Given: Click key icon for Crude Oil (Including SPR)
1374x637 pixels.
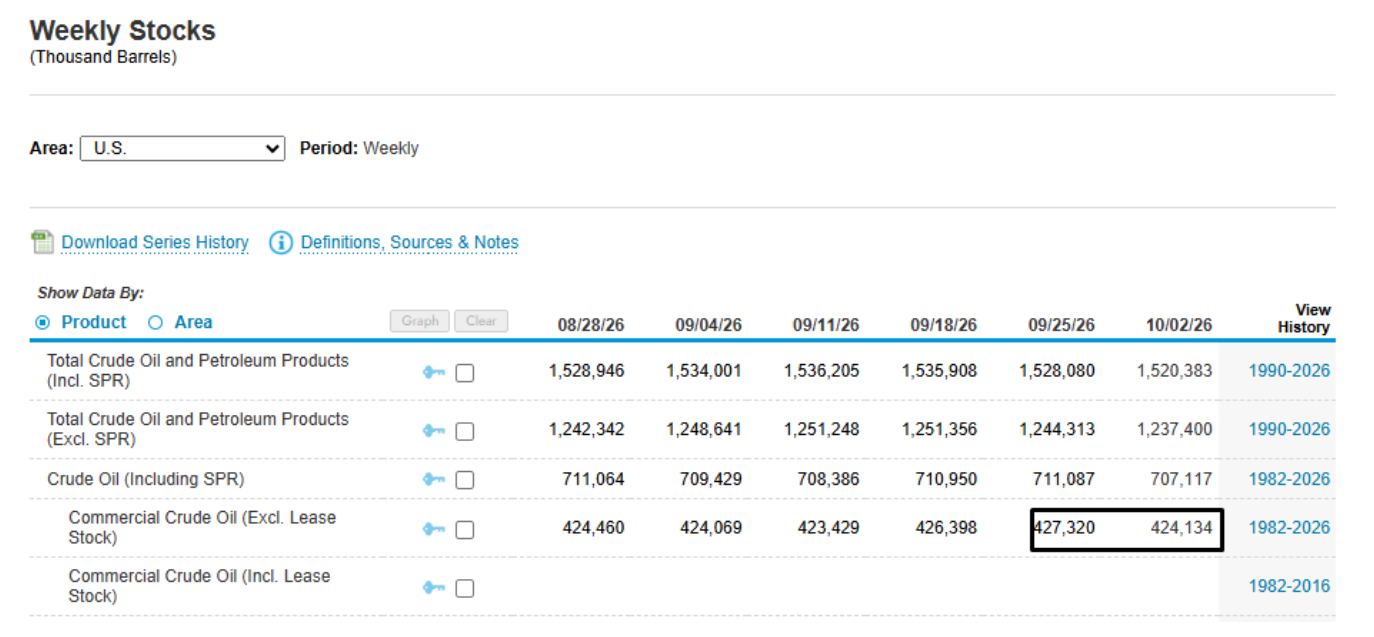Looking at the screenshot, I should tap(434, 480).
